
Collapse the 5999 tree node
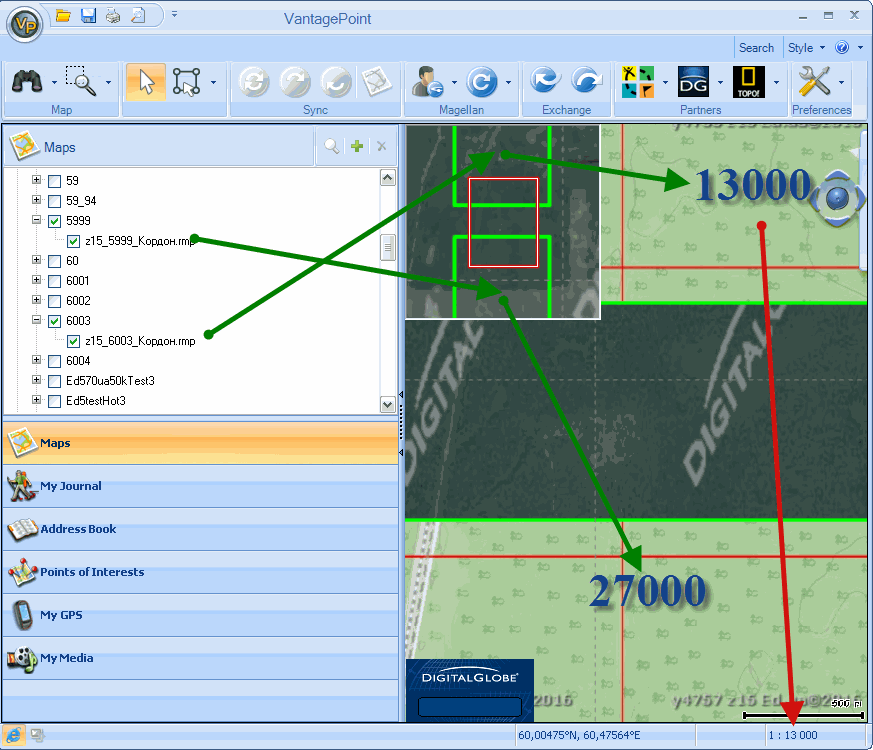click(37, 221)
